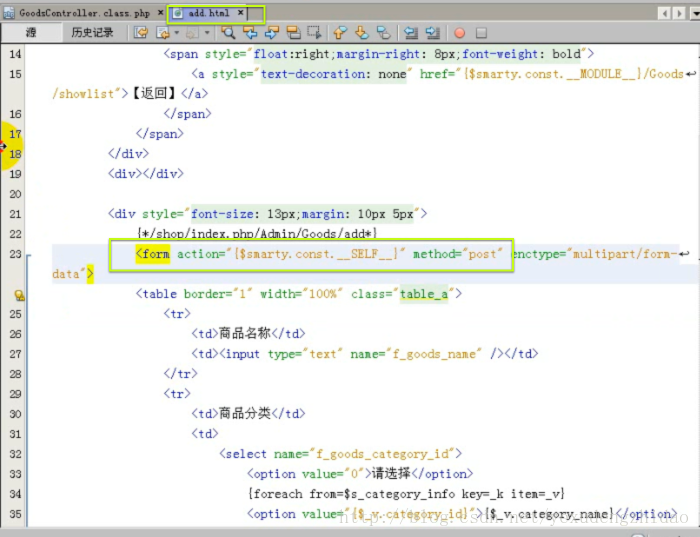Image resolution: width=700 pixels, height=537 pixels.
Task: Click line number 14 in the gutter
Action: [x=15, y=54]
